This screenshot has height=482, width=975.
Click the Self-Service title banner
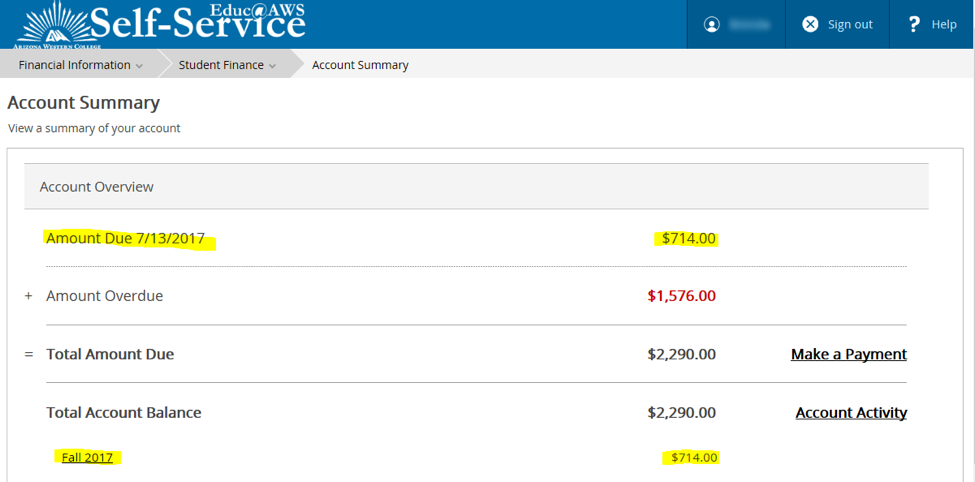pyautogui.click(x=198, y=22)
